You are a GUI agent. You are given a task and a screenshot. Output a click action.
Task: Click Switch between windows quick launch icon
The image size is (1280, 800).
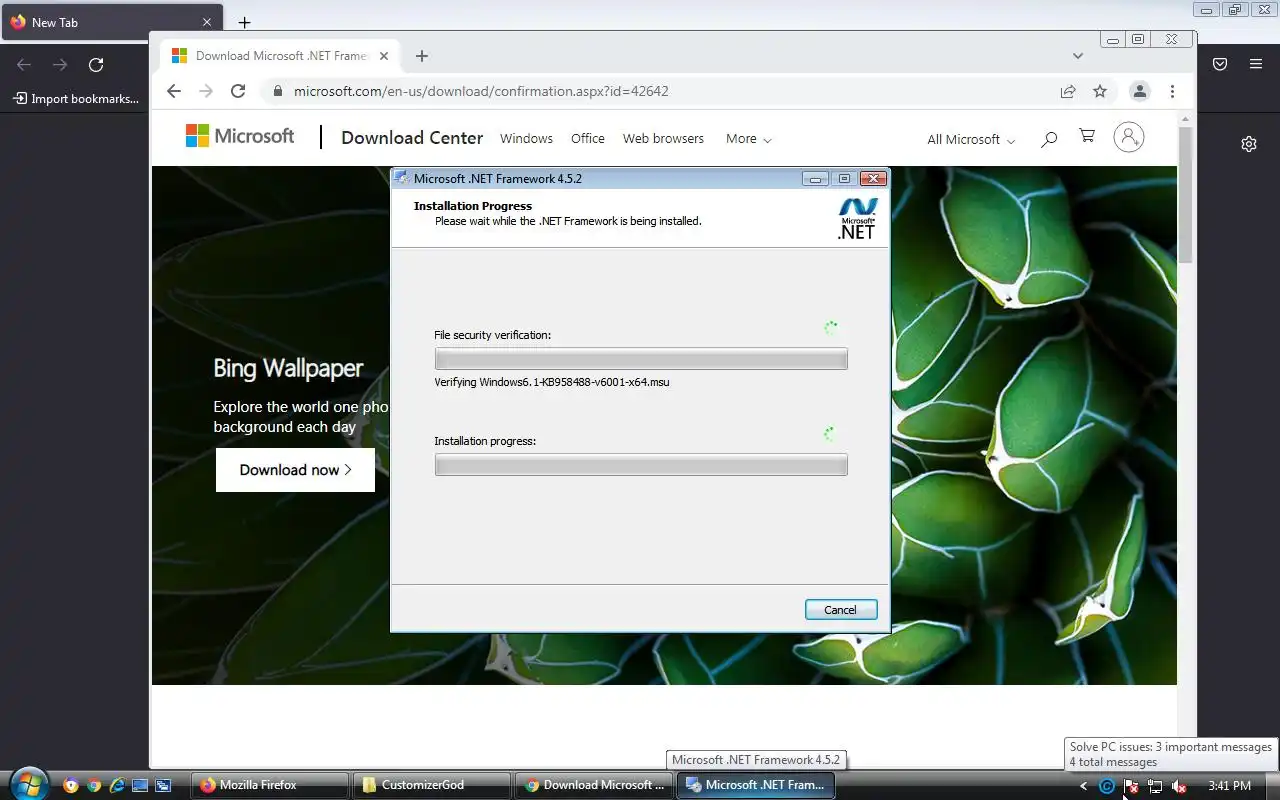pos(163,786)
